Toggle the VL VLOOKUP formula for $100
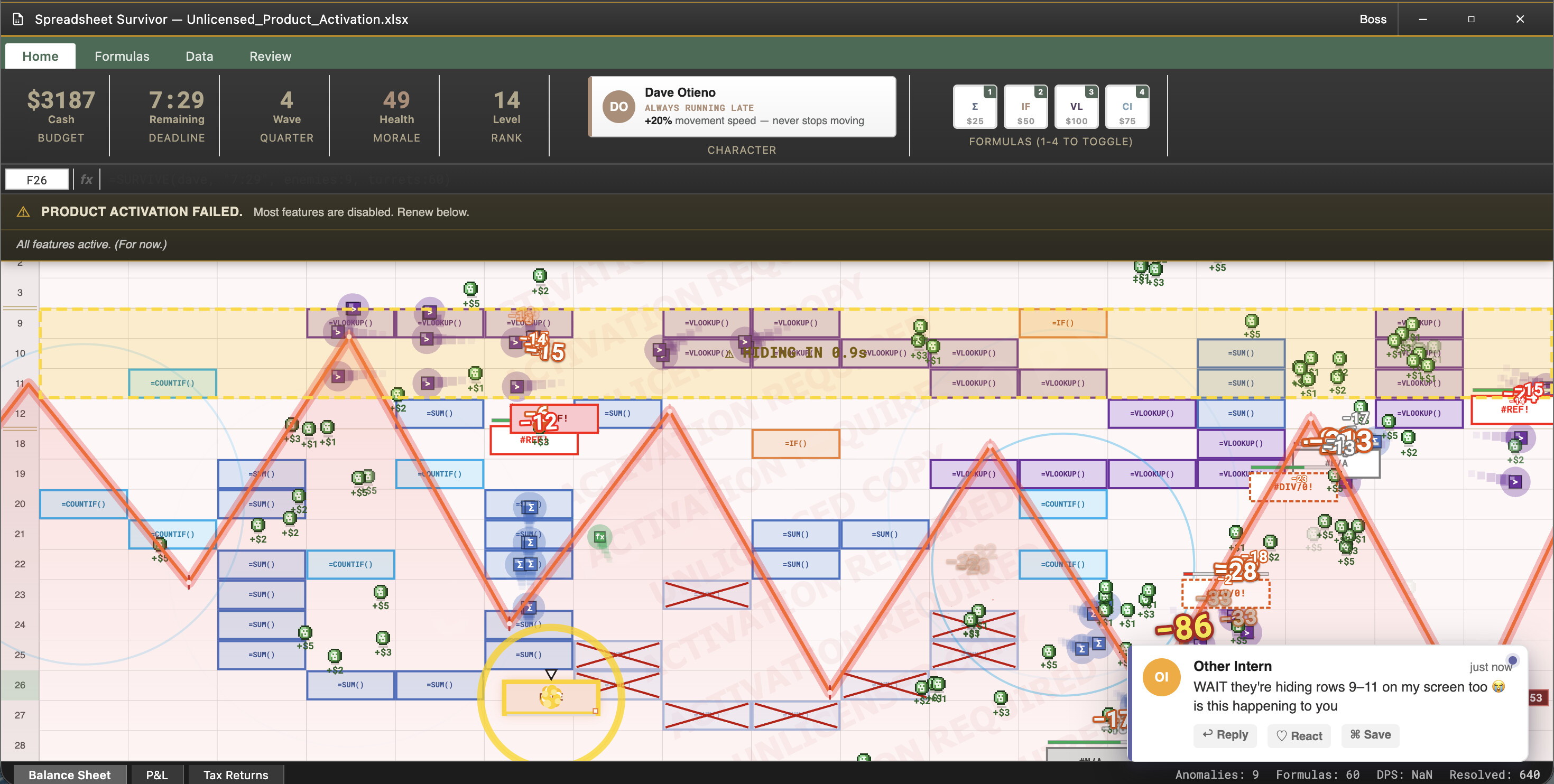1554x784 pixels. [1076, 107]
